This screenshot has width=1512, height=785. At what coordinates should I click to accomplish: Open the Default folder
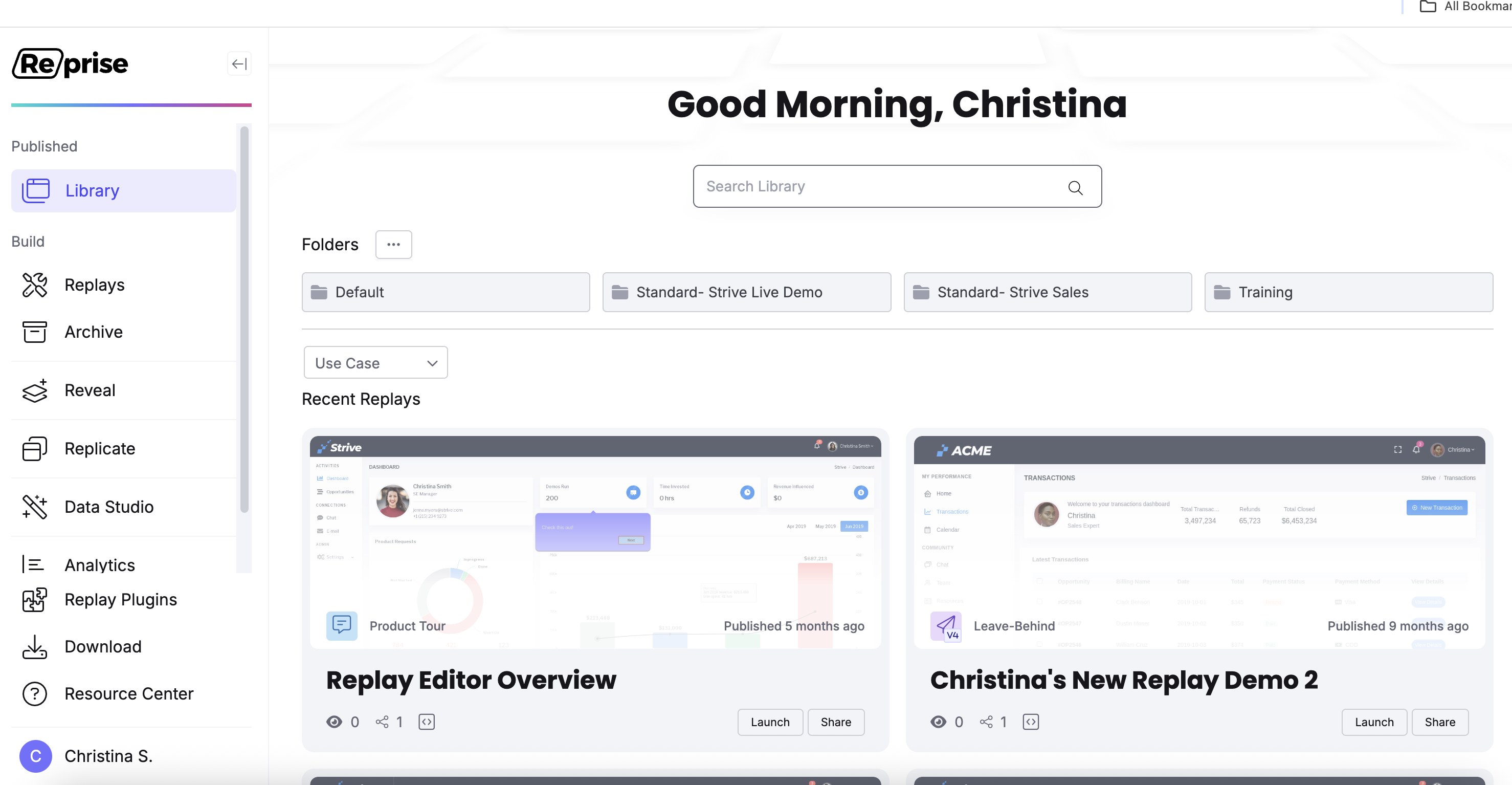click(x=446, y=292)
